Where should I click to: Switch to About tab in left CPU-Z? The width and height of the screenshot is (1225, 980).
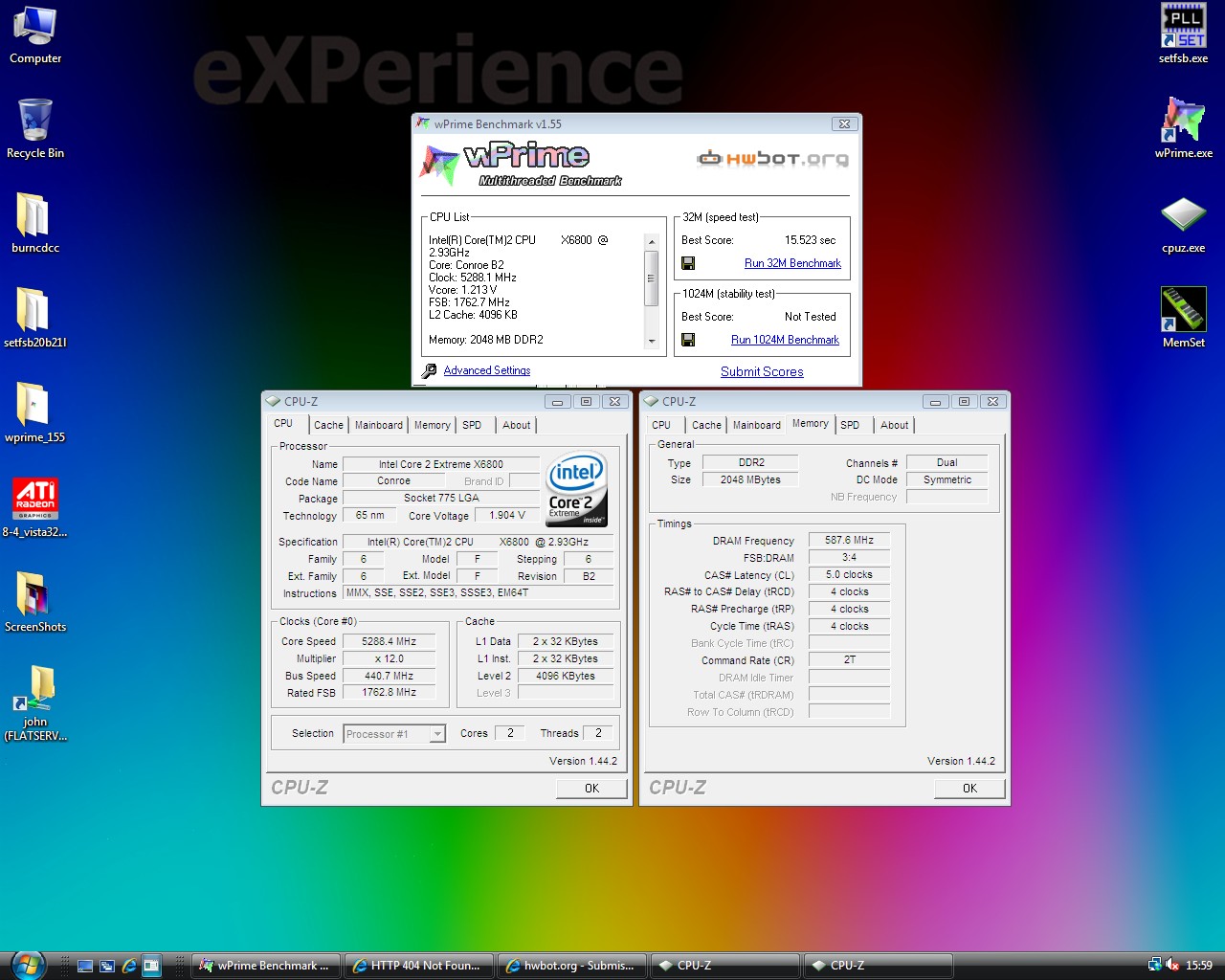pos(517,425)
